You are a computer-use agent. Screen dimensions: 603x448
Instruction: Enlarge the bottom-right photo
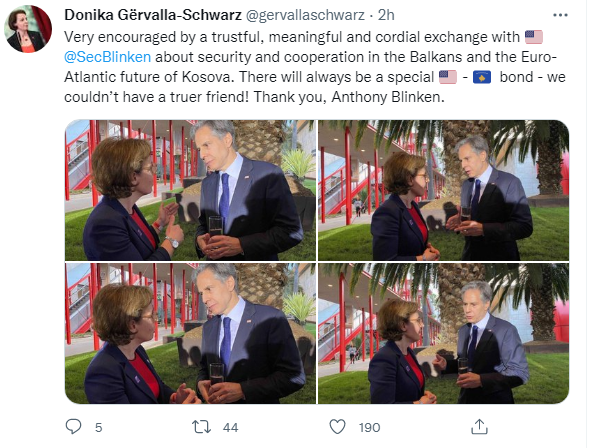[x=443, y=334]
